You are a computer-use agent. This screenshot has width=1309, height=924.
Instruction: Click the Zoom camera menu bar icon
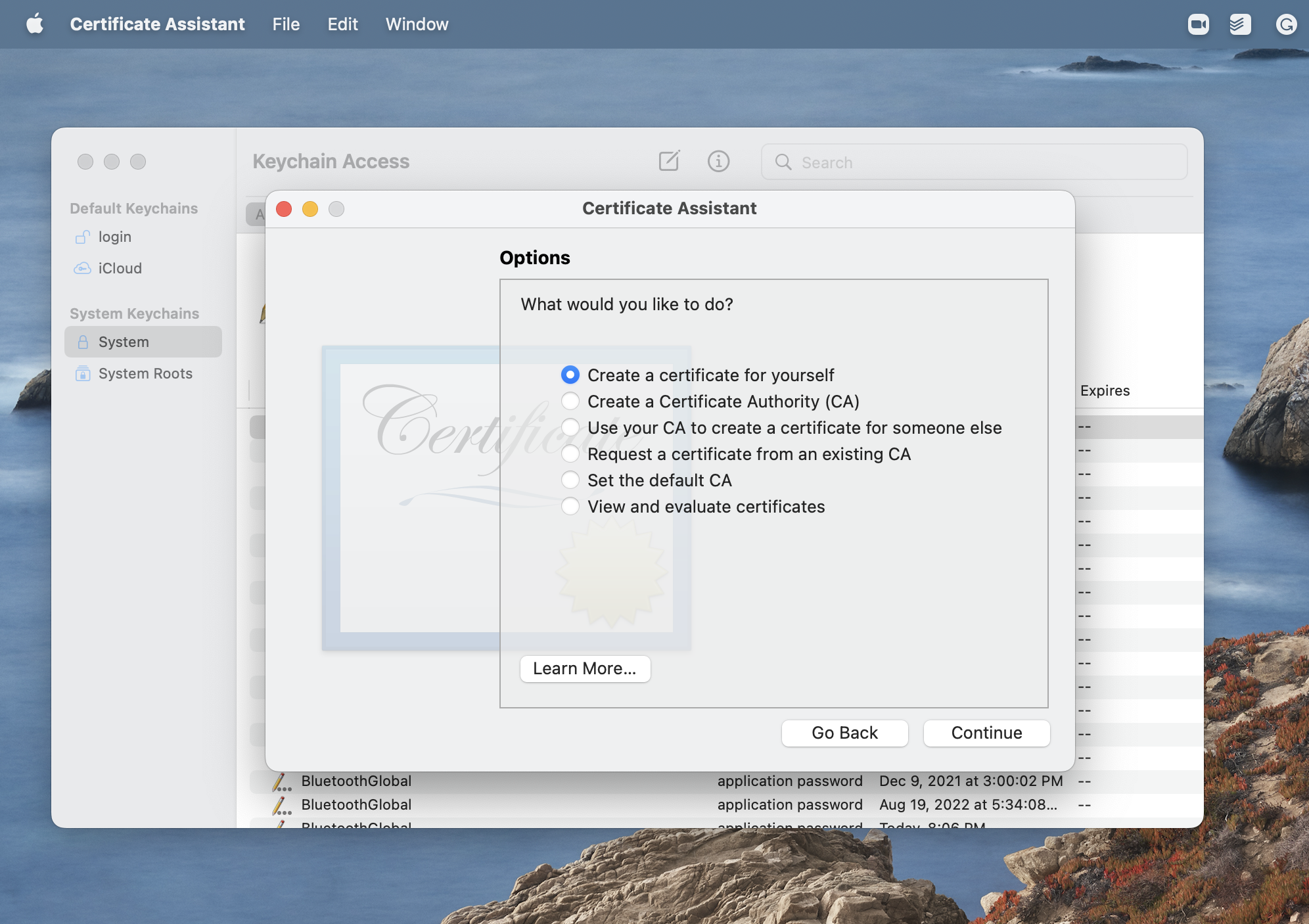pos(1199,24)
